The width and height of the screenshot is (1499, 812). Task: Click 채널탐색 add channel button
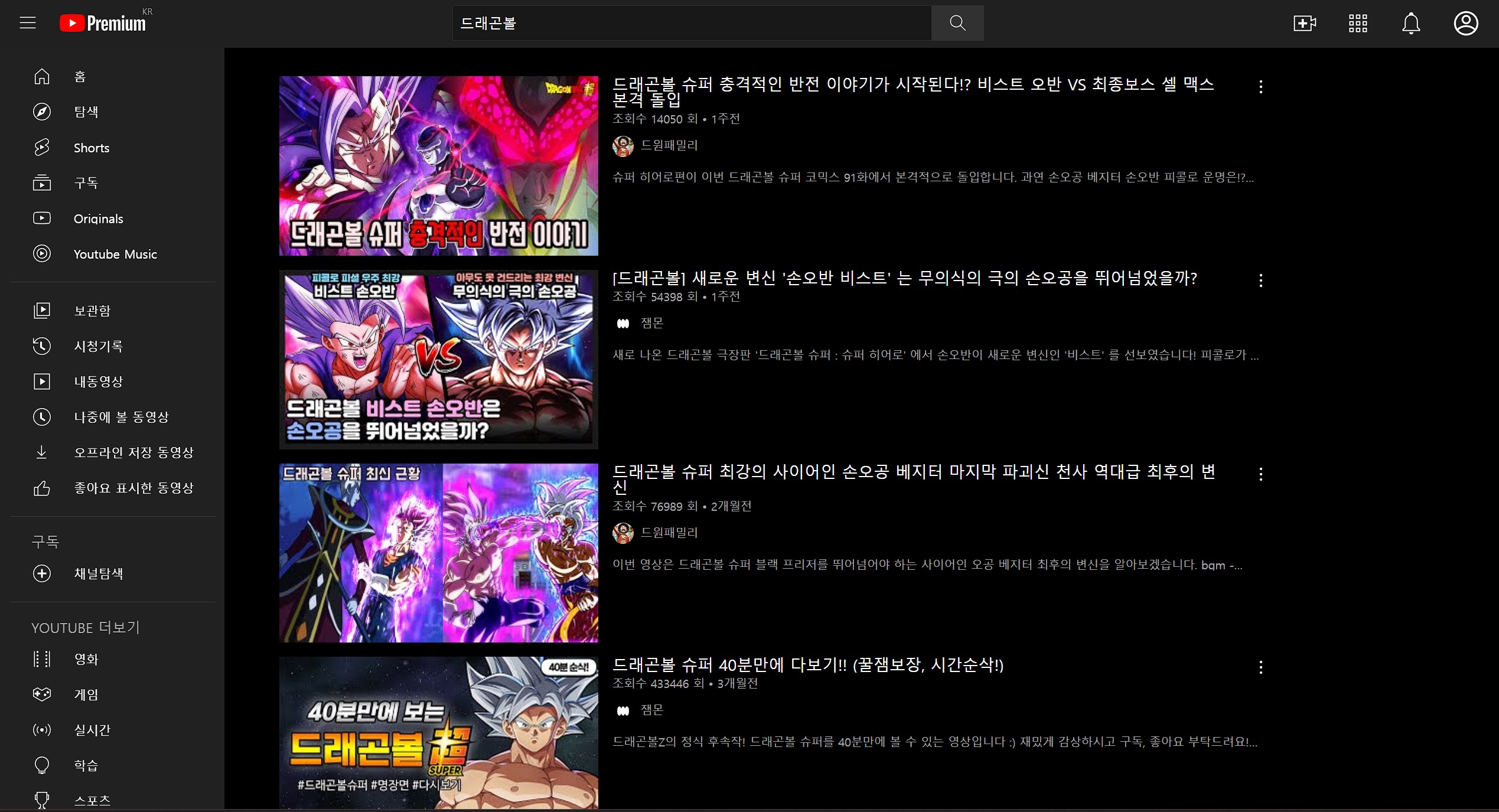point(42,573)
